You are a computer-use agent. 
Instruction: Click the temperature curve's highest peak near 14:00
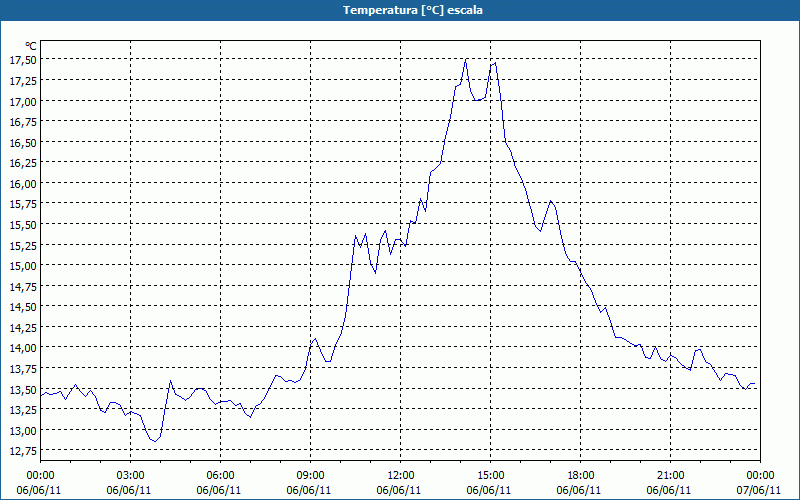tap(466, 59)
